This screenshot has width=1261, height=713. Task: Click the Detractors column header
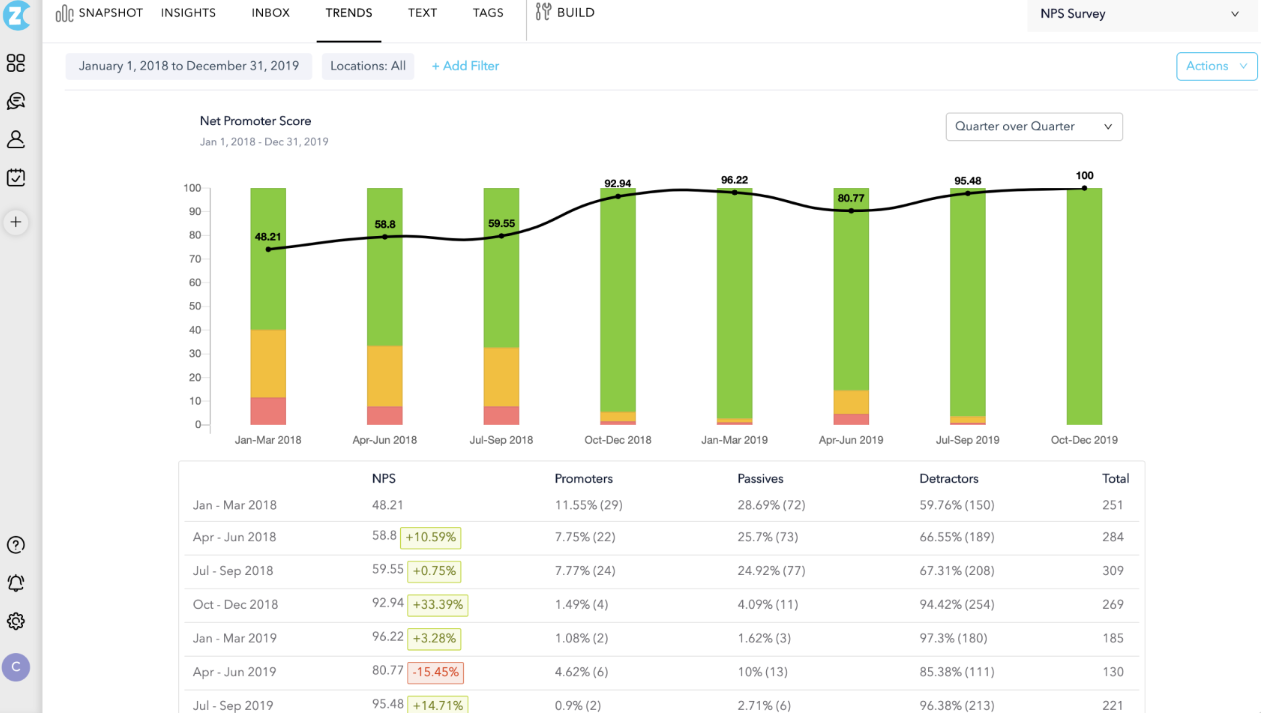(x=949, y=479)
